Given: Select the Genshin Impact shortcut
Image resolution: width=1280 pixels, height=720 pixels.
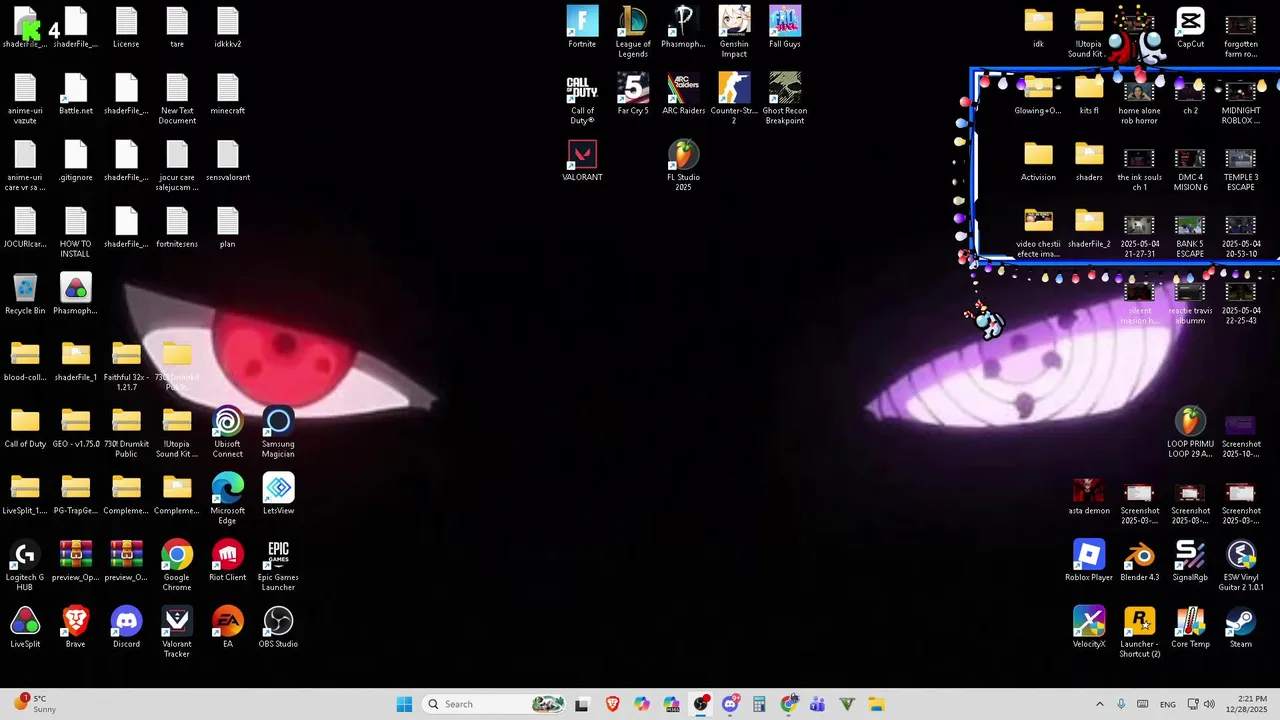Looking at the screenshot, I should [734, 32].
